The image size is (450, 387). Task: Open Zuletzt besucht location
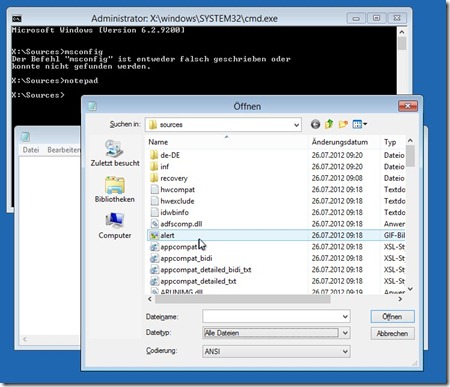pyautogui.click(x=115, y=153)
